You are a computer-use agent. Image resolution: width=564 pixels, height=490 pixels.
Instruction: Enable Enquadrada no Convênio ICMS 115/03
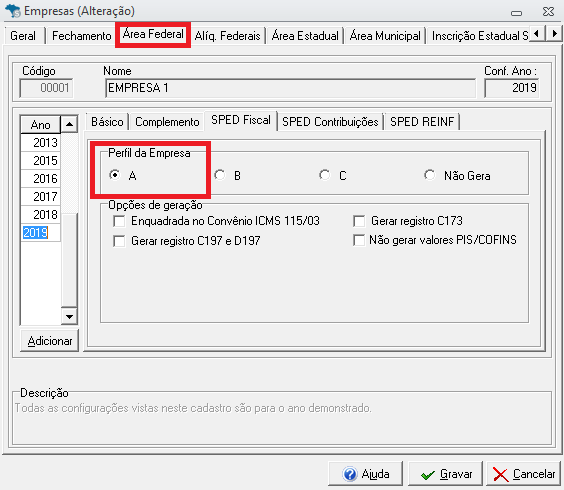pyautogui.click(x=119, y=221)
